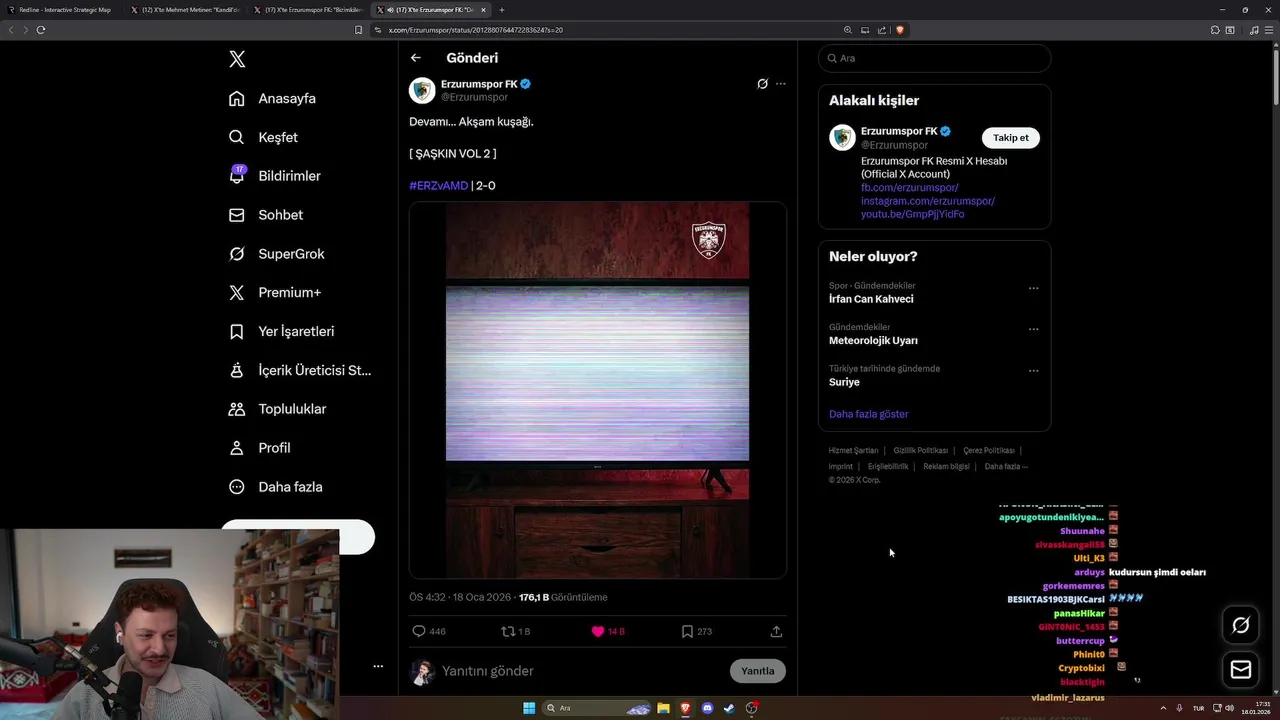Image resolution: width=1280 pixels, height=720 pixels.
Task: Click Erzurumspor FK post avatar
Action: click(422, 90)
